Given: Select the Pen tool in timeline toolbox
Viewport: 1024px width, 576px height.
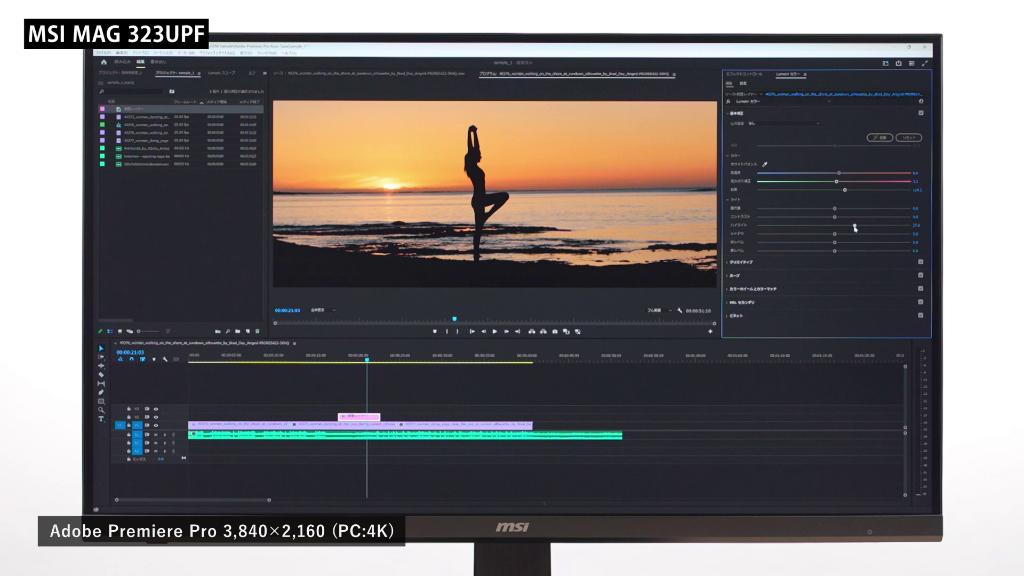Looking at the screenshot, I should pos(101,392).
